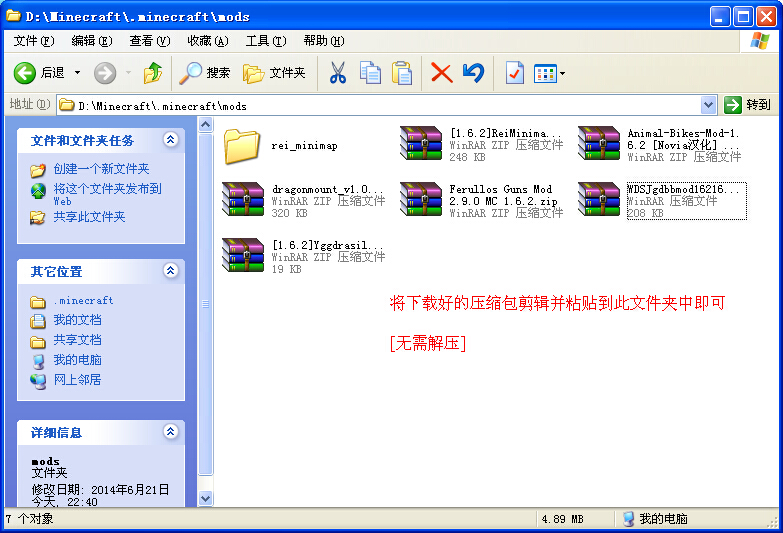Viewport: 783px width, 533px height.
Task: Click the Undo arrow icon
Action: 473,73
